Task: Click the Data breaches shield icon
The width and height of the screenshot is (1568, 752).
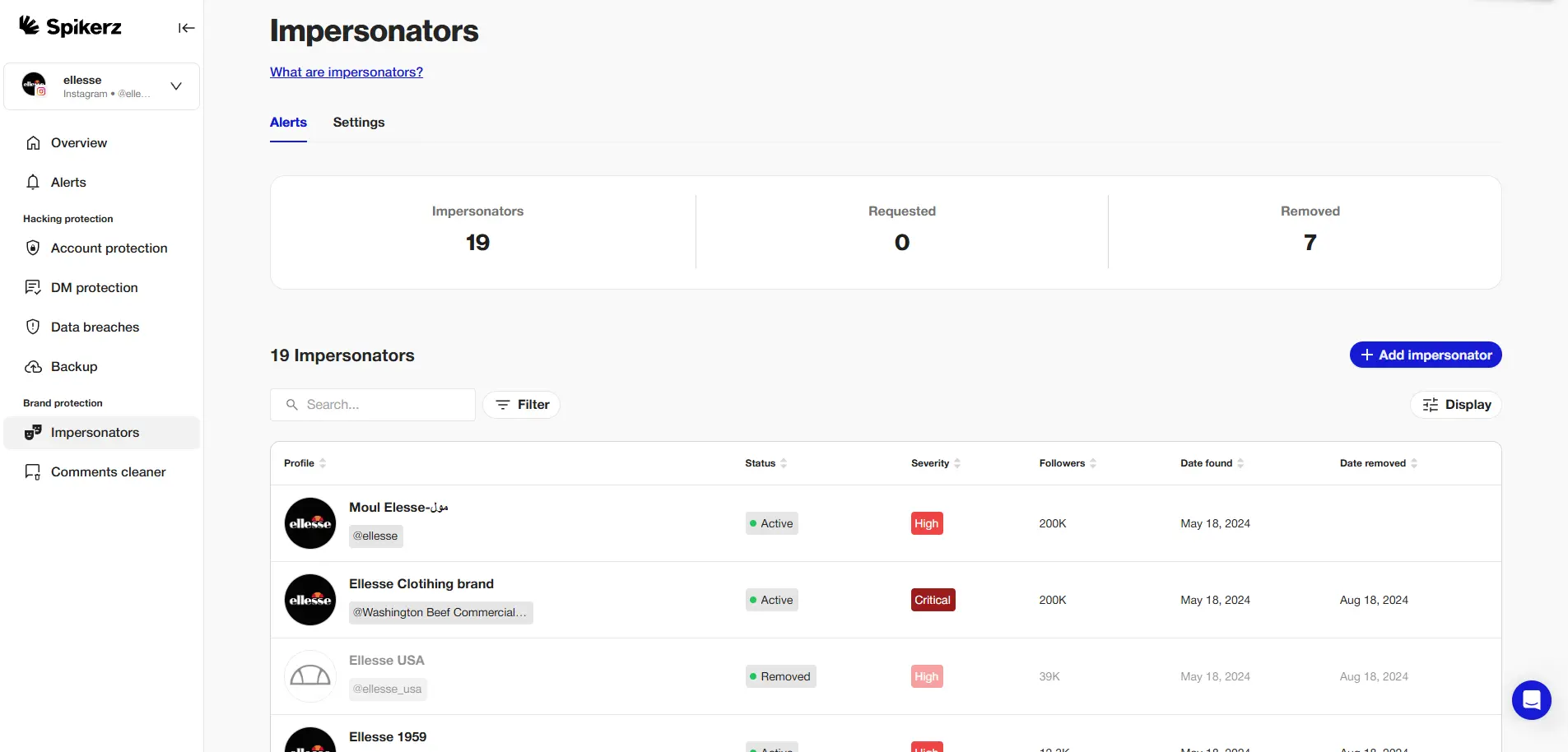Action: [x=33, y=327]
